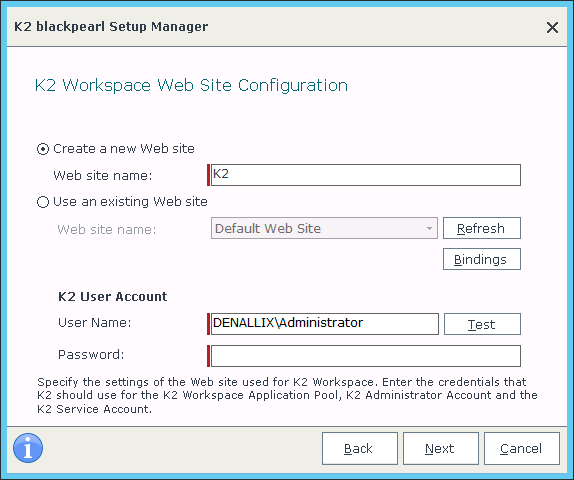
Task: Click the K2 blackpearl Setup Manager title bar
Action: [111, 27]
